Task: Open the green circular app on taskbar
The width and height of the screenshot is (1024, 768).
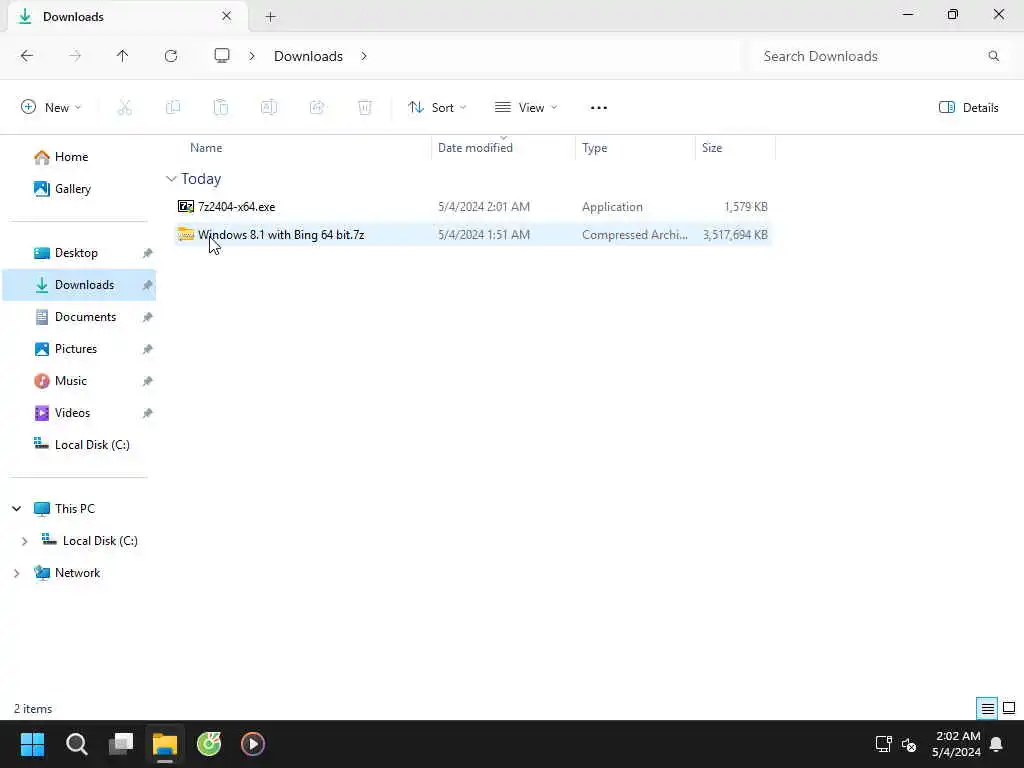Action: pyautogui.click(x=209, y=744)
